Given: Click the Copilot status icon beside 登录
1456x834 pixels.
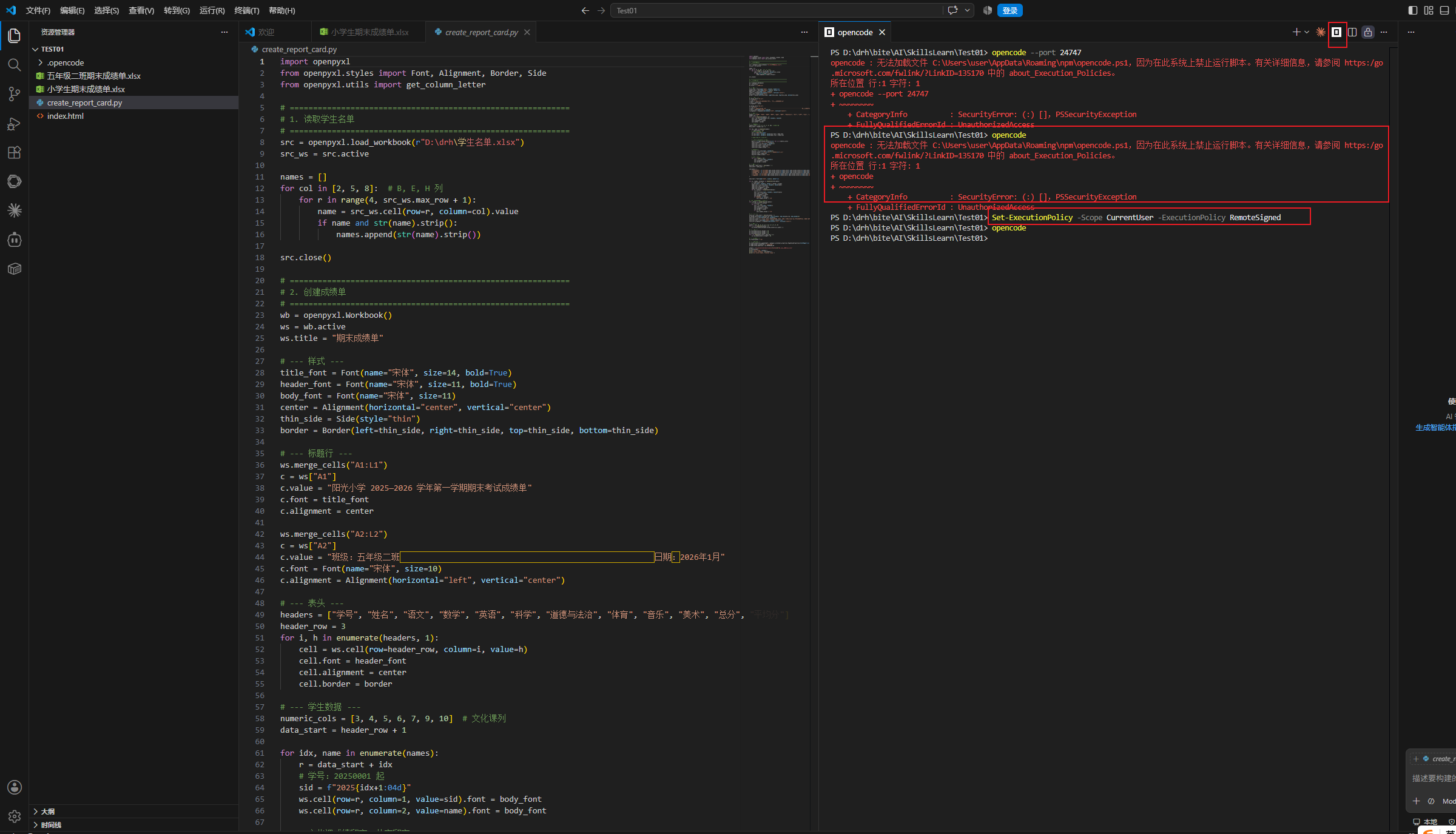Looking at the screenshot, I should (987, 10).
